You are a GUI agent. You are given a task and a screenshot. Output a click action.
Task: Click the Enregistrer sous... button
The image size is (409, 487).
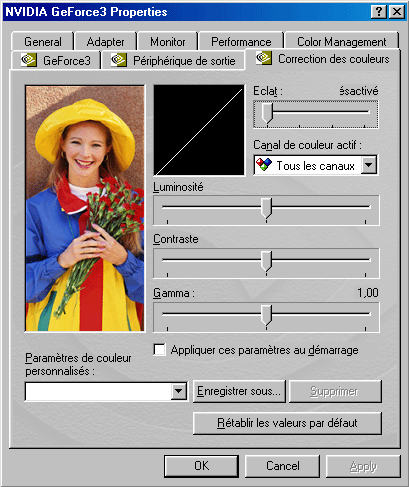click(239, 391)
